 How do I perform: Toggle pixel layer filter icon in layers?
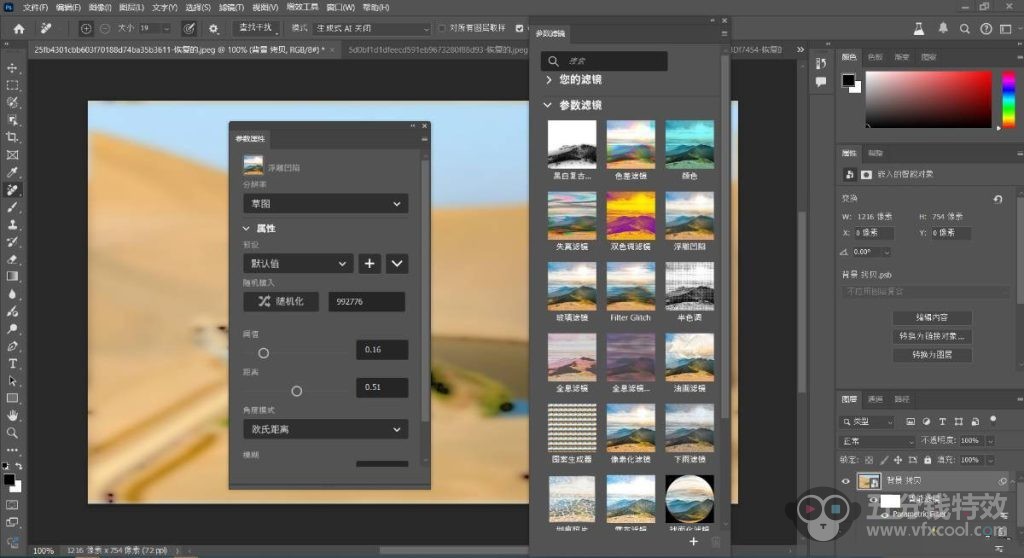pos(910,422)
